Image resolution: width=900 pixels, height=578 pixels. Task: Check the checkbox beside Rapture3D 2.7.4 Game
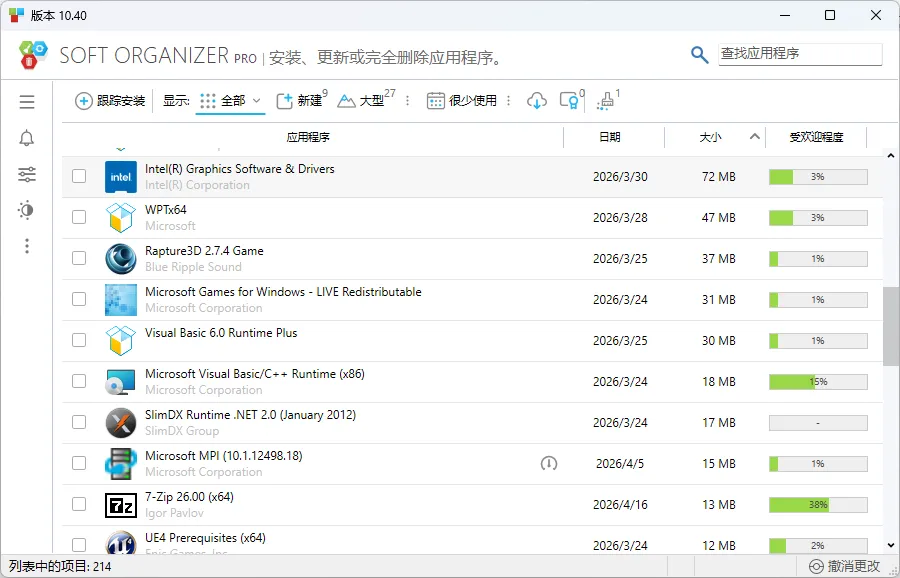[79, 258]
